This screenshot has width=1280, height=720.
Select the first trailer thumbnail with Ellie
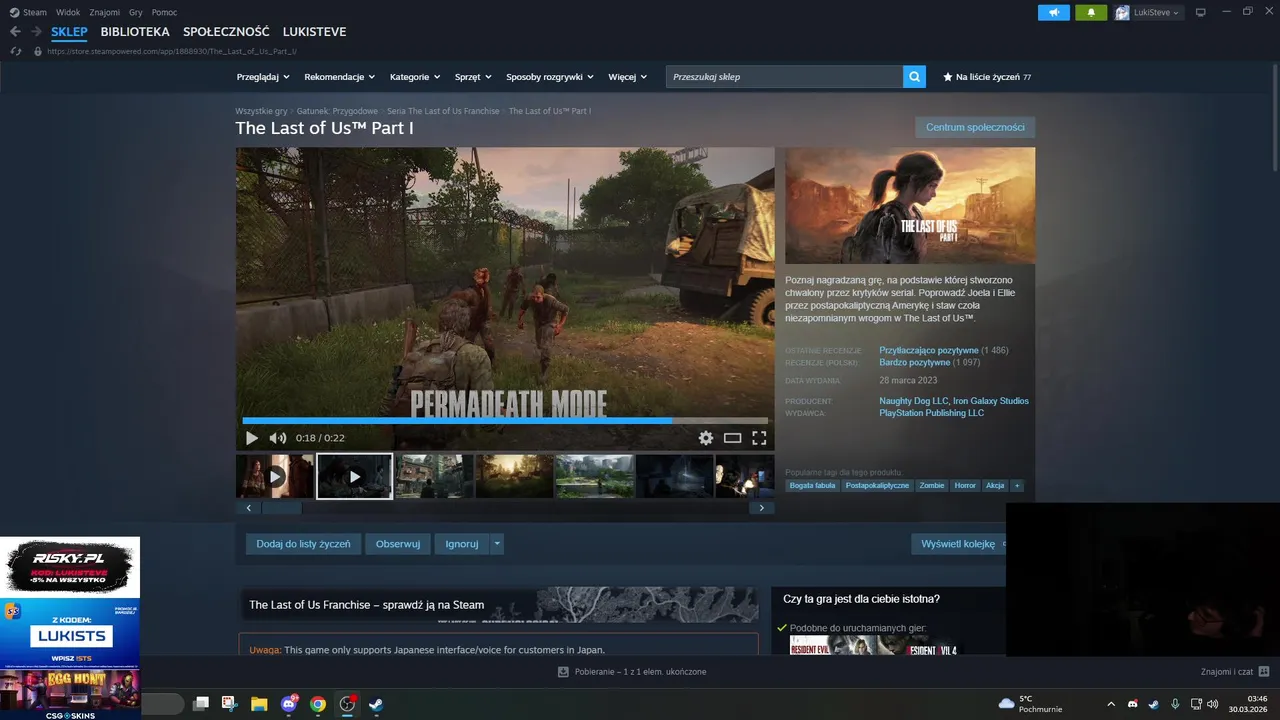(275, 476)
